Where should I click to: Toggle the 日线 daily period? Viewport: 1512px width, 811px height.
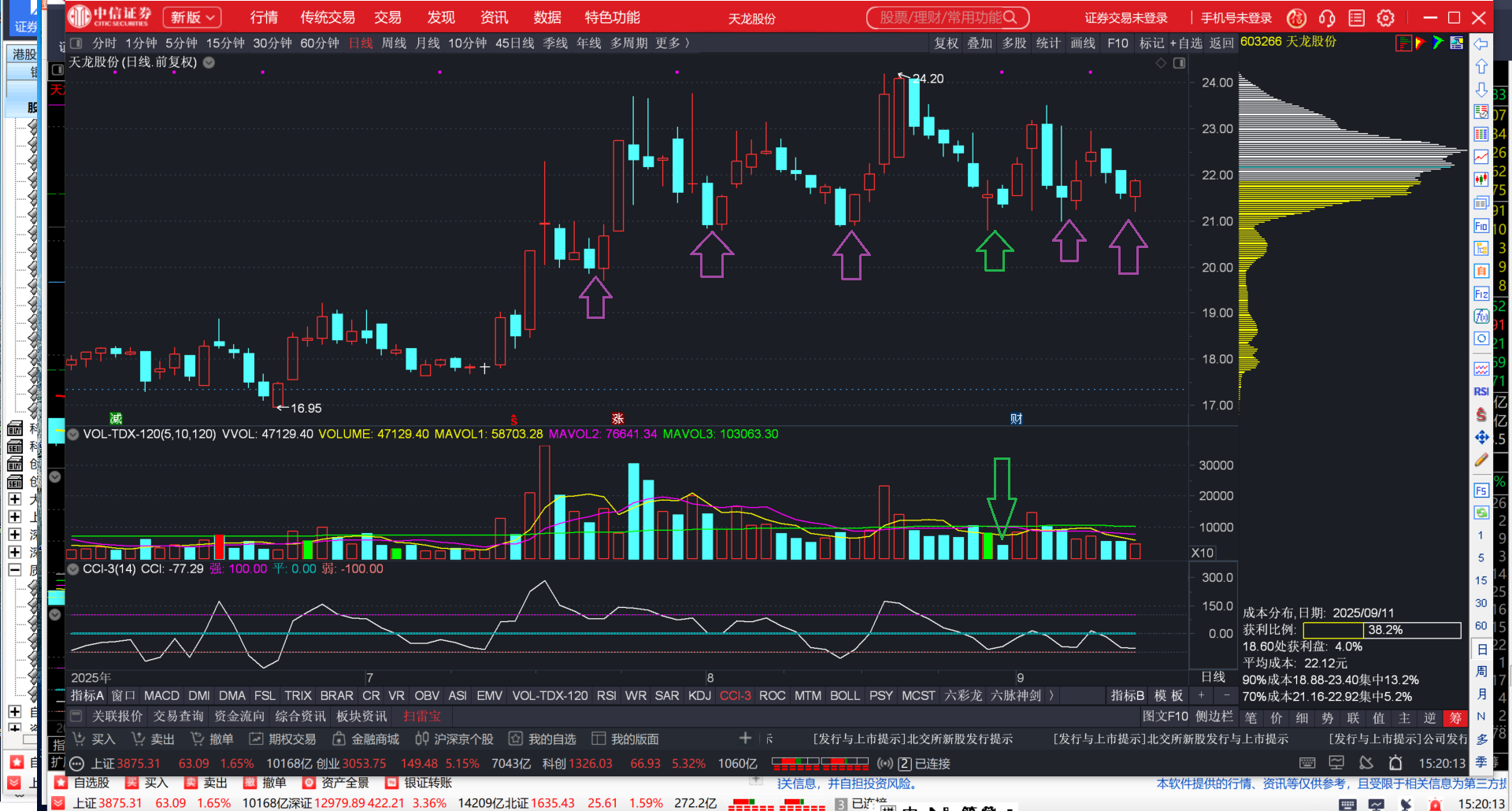(361, 43)
